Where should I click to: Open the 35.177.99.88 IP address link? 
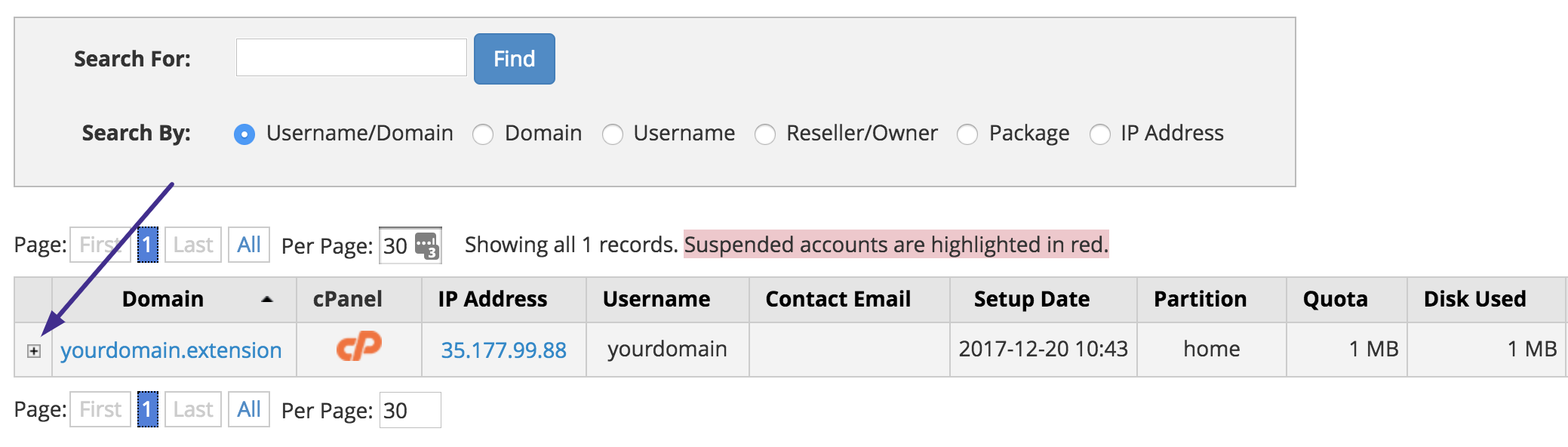pyautogui.click(x=503, y=350)
